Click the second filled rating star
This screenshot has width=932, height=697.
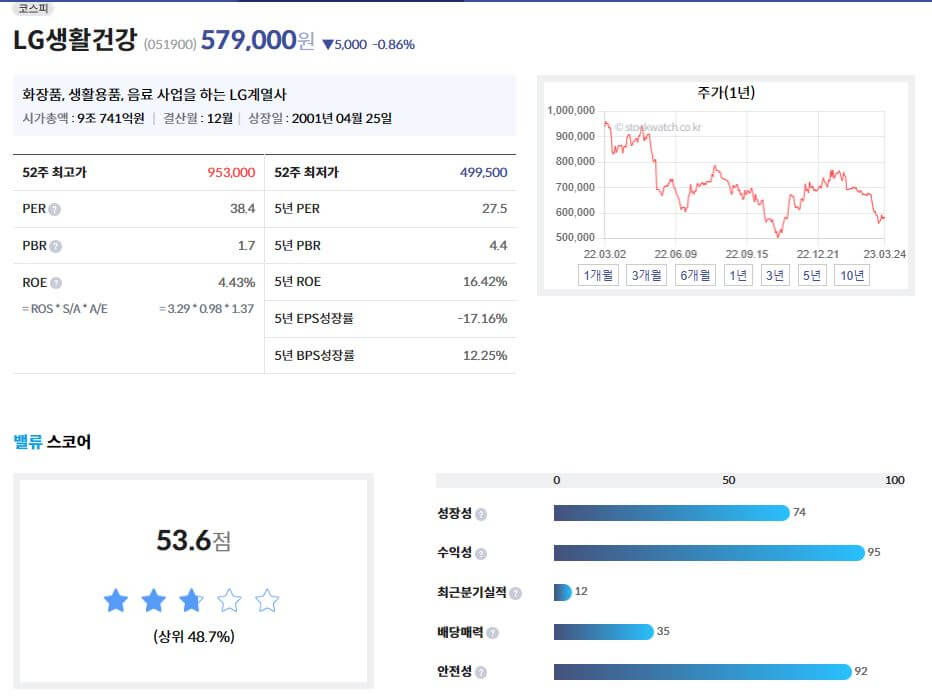click(154, 600)
